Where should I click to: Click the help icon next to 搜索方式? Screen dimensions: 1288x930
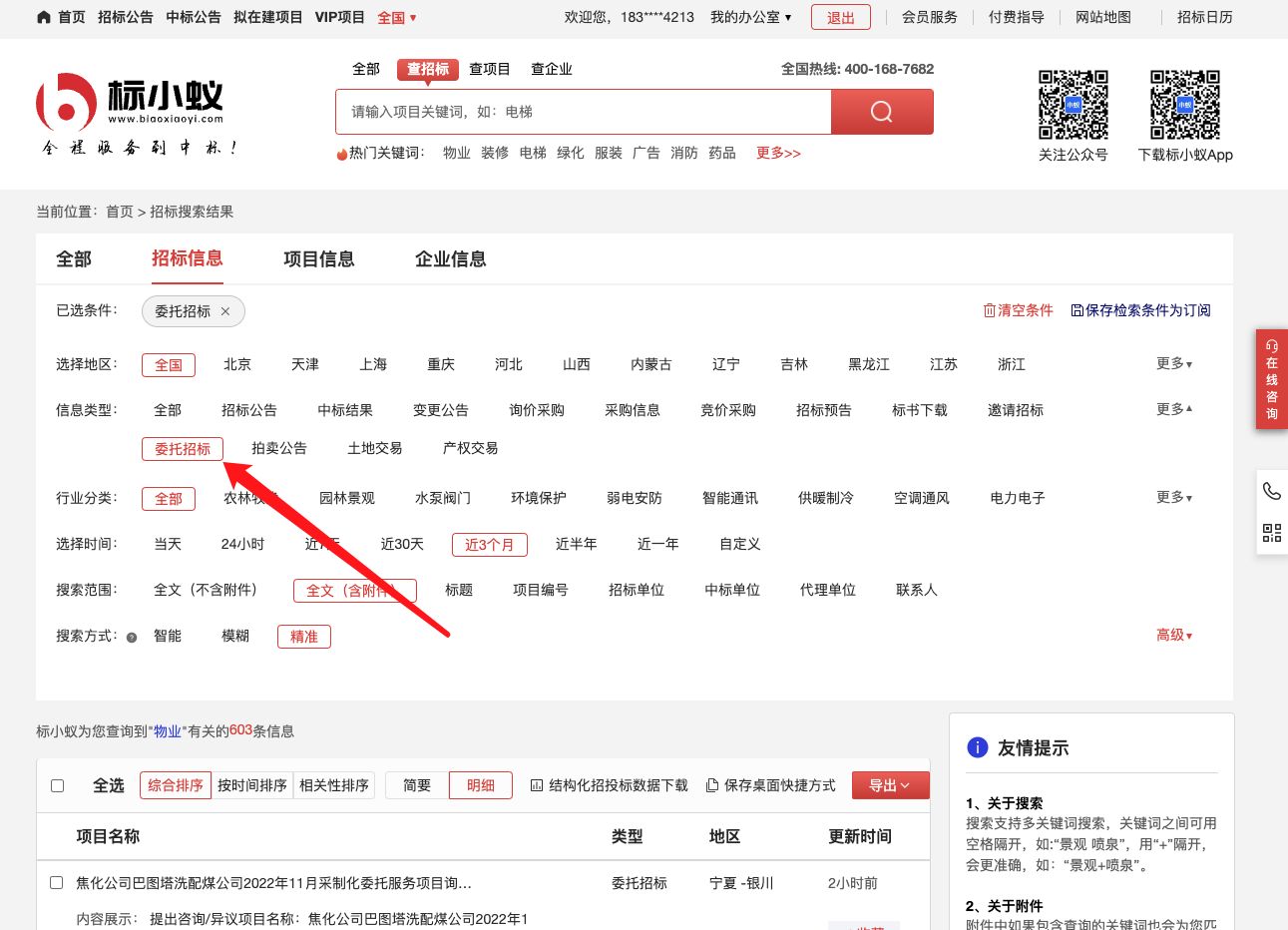point(132,638)
